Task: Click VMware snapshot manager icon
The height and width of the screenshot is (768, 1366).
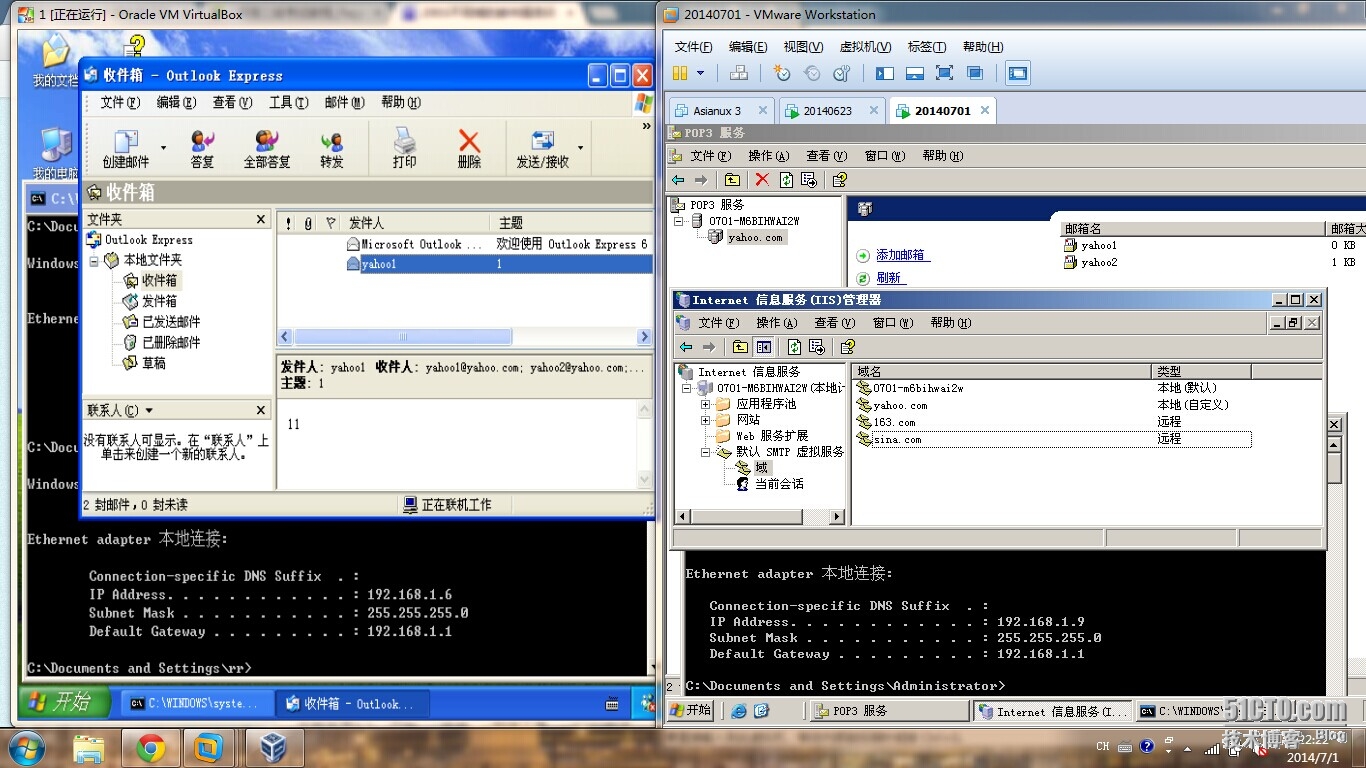Action: click(x=842, y=73)
